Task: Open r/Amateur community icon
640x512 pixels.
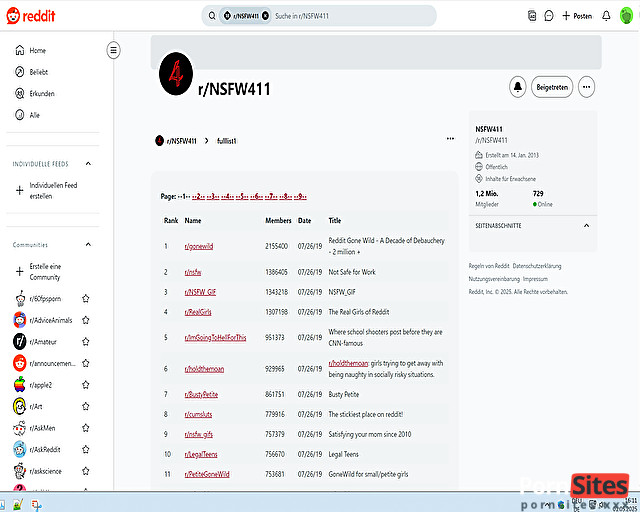Action: (x=20, y=342)
